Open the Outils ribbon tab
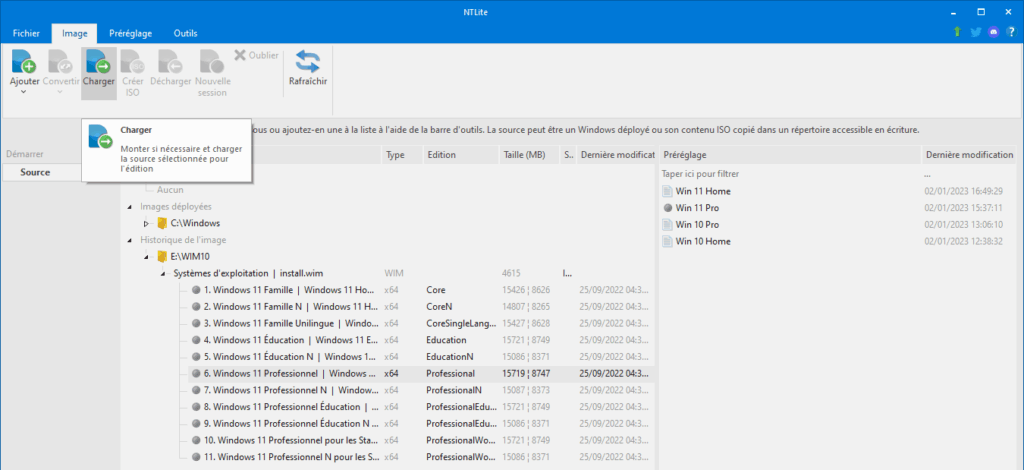 click(185, 33)
